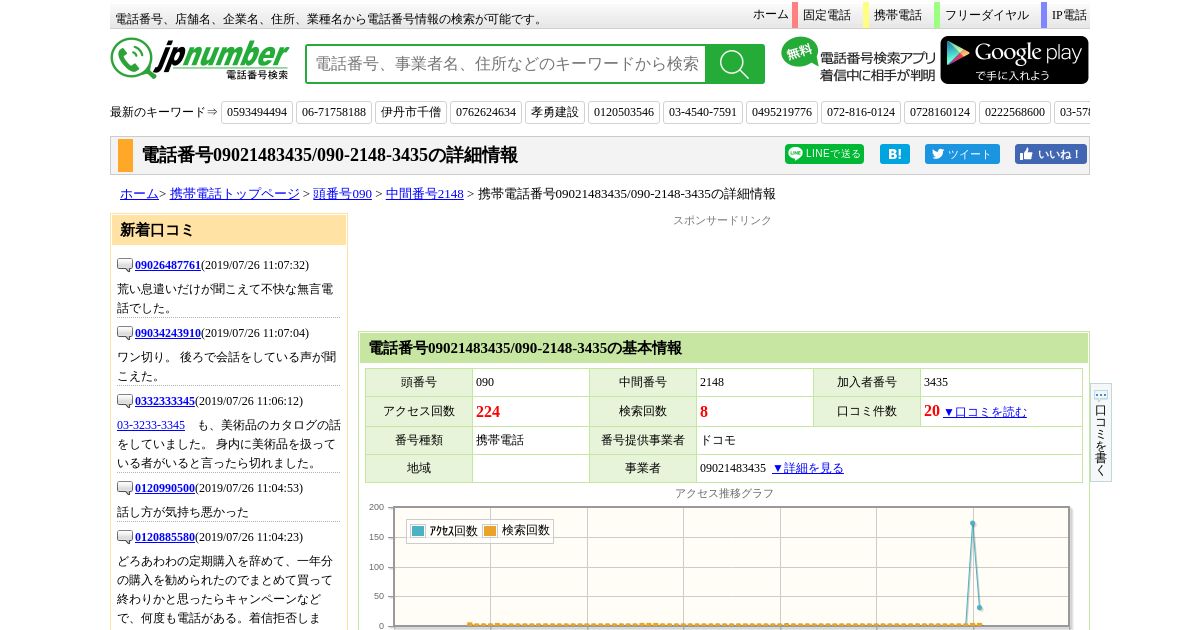Viewport: 1200px width, 630px height.
Task: Click the Hatena bookmark B! button
Action: [x=894, y=154]
